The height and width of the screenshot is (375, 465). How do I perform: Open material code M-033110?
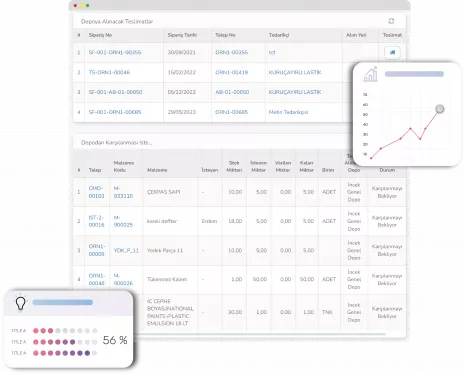[123, 192]
